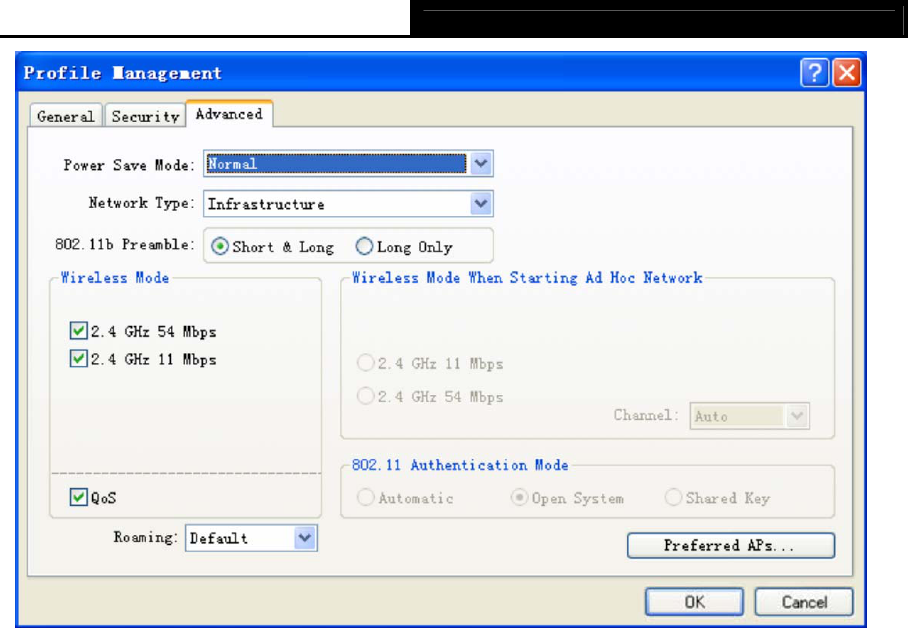Open the Roaming dropdown arrow
This screenshot has height=628, width=908.
tap(305, 538)
